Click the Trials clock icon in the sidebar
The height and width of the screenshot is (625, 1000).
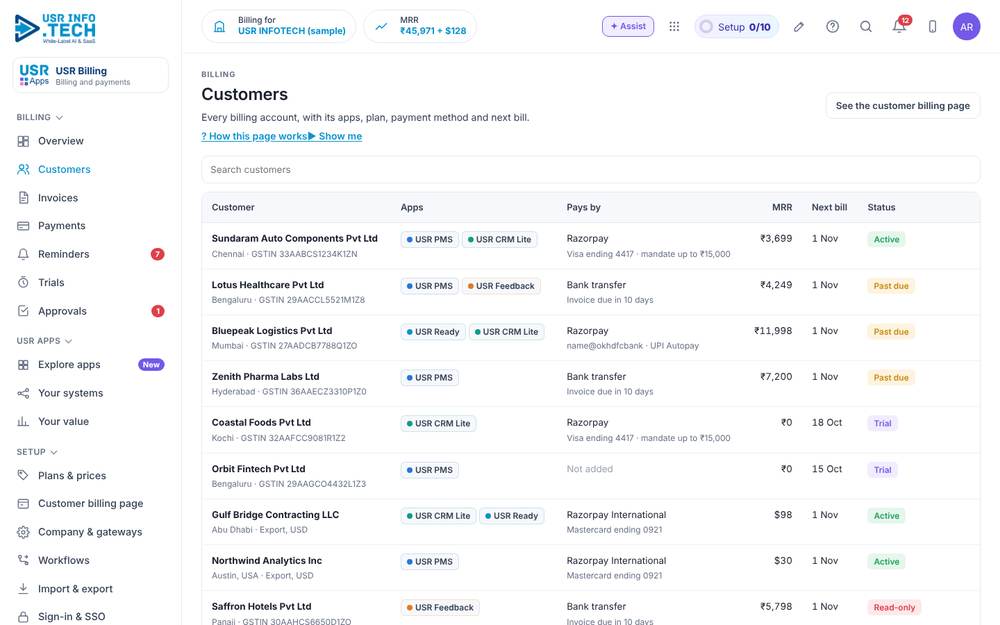[x=23, y=282]
